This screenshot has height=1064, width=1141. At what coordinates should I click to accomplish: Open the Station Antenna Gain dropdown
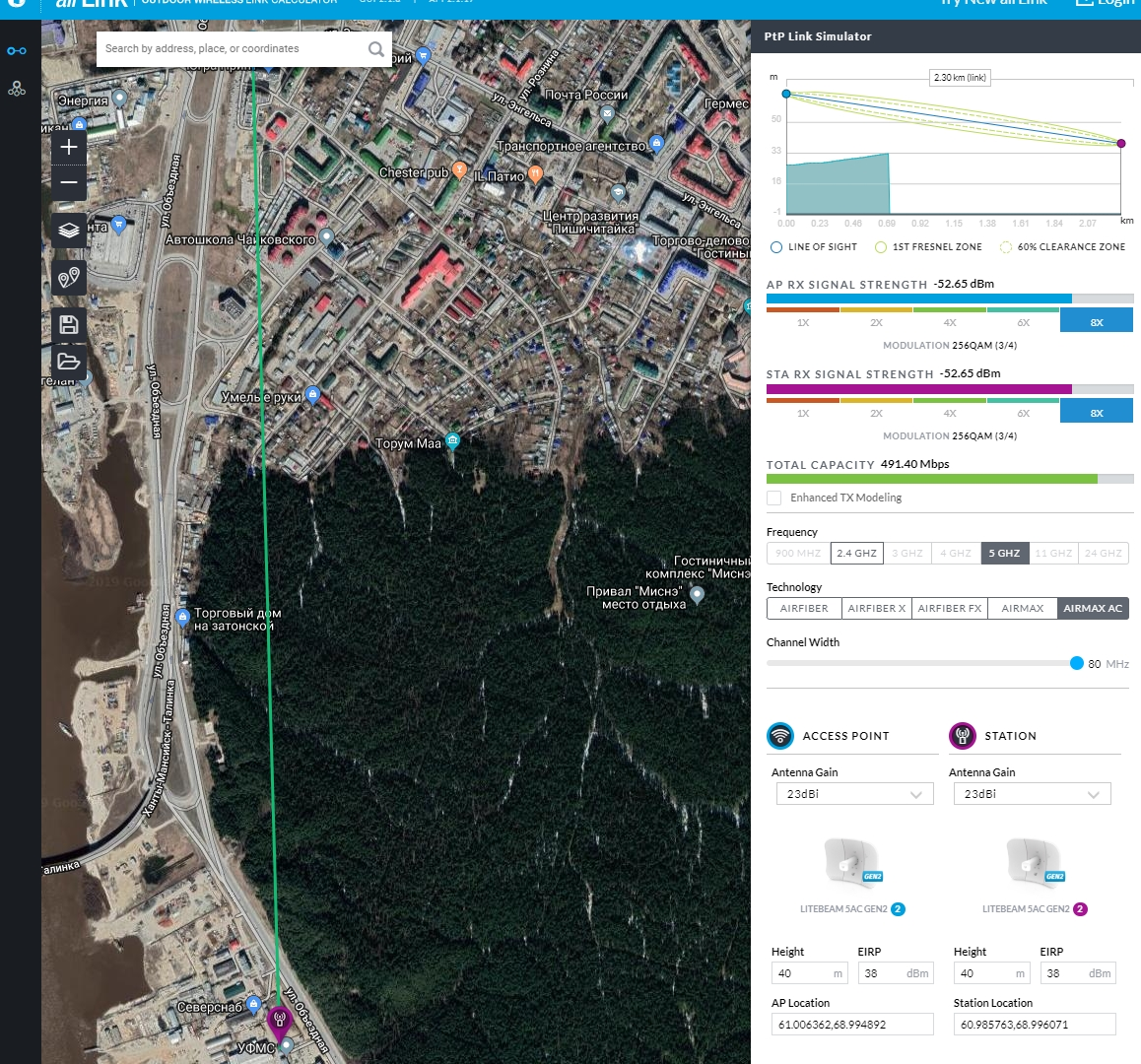[x=1032, y=794]
